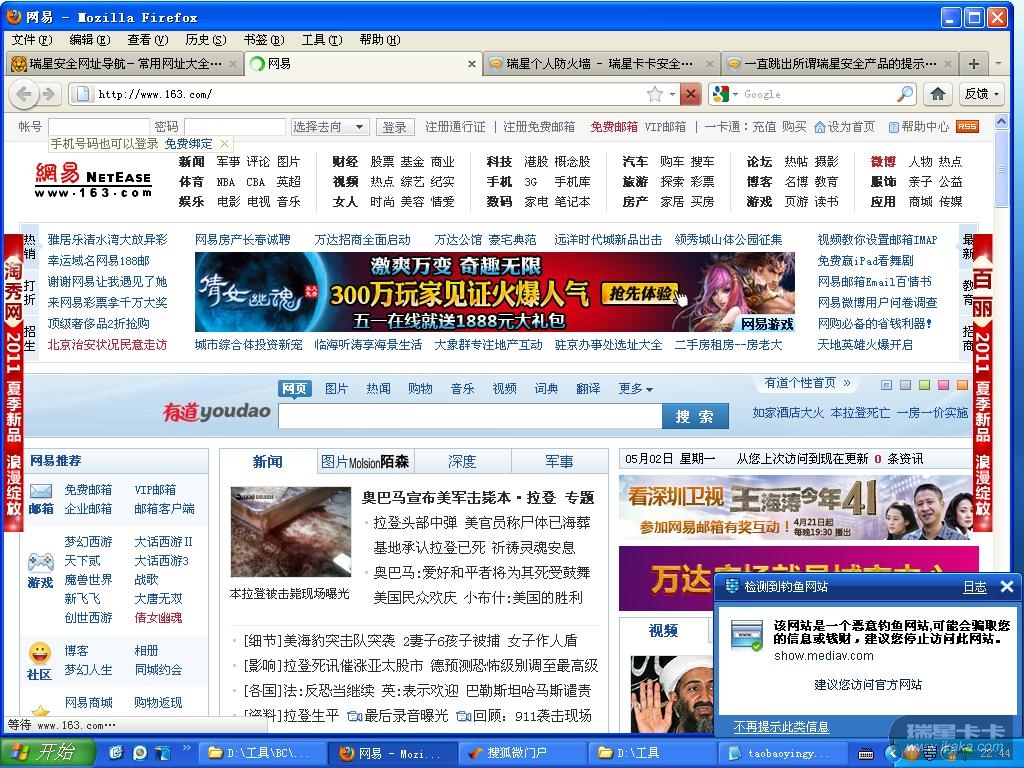Open the 工具 menu

coord(321,40)
